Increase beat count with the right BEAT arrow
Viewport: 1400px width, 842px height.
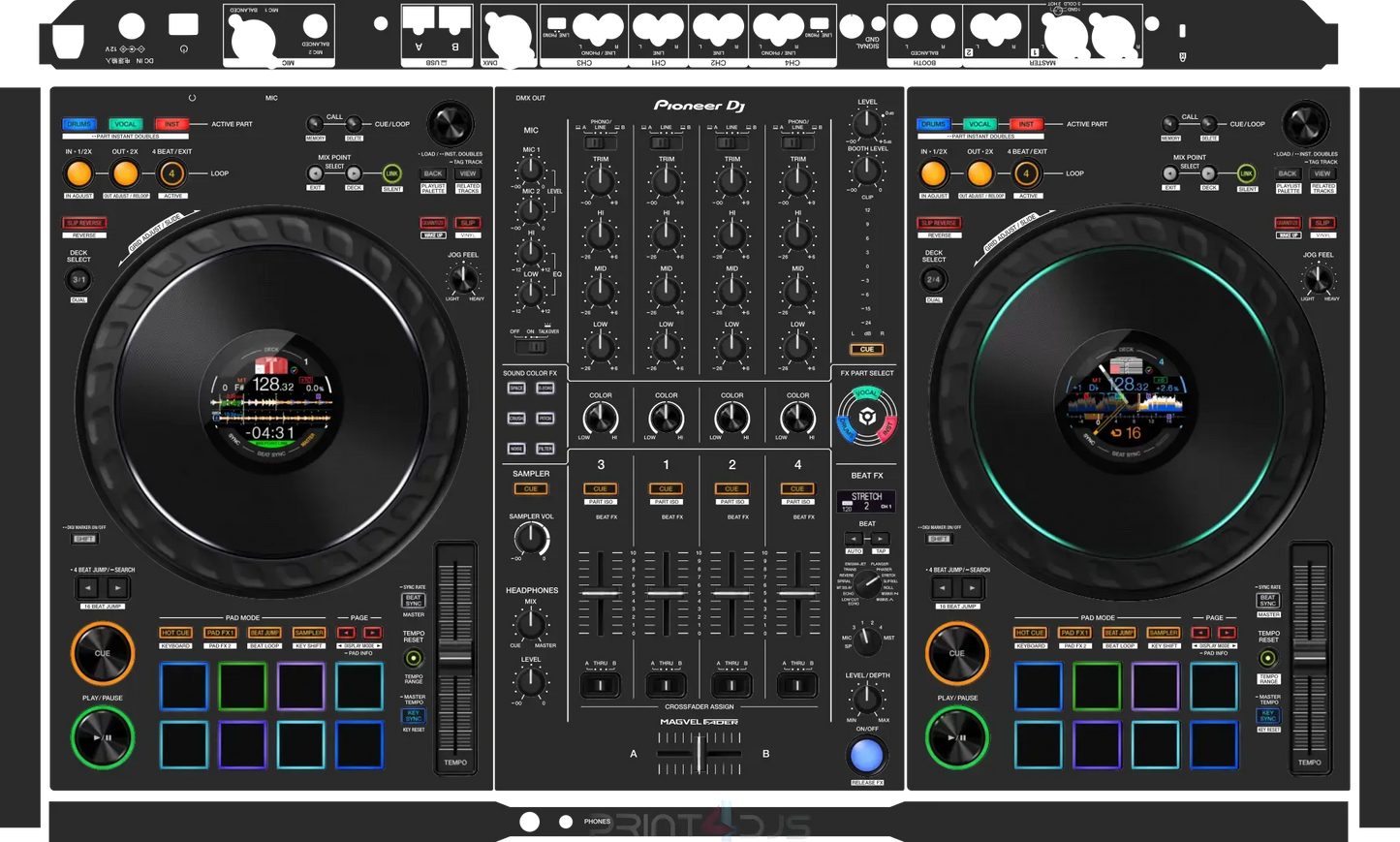[x=881, y=539]
